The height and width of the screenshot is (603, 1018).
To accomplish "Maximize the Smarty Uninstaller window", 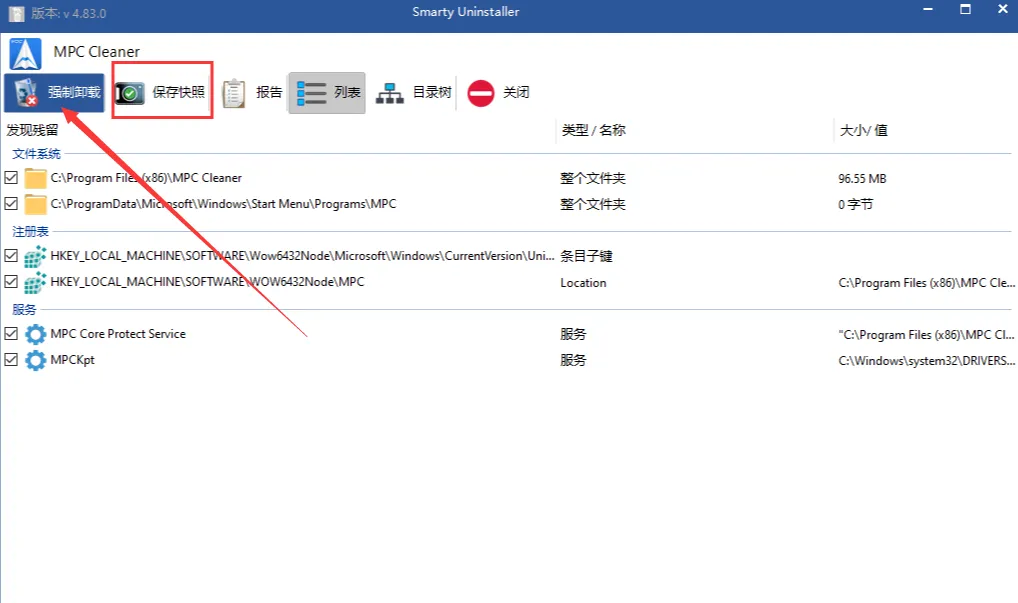I will click(965, 10).
